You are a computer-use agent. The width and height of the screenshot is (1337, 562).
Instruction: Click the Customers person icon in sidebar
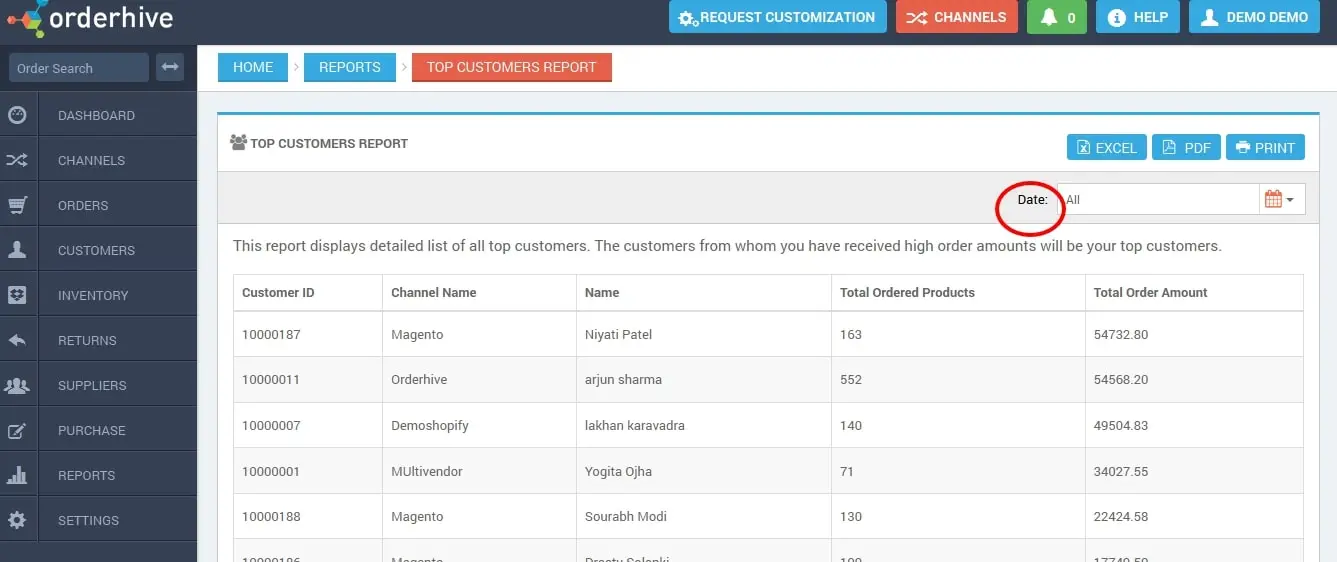17,250
